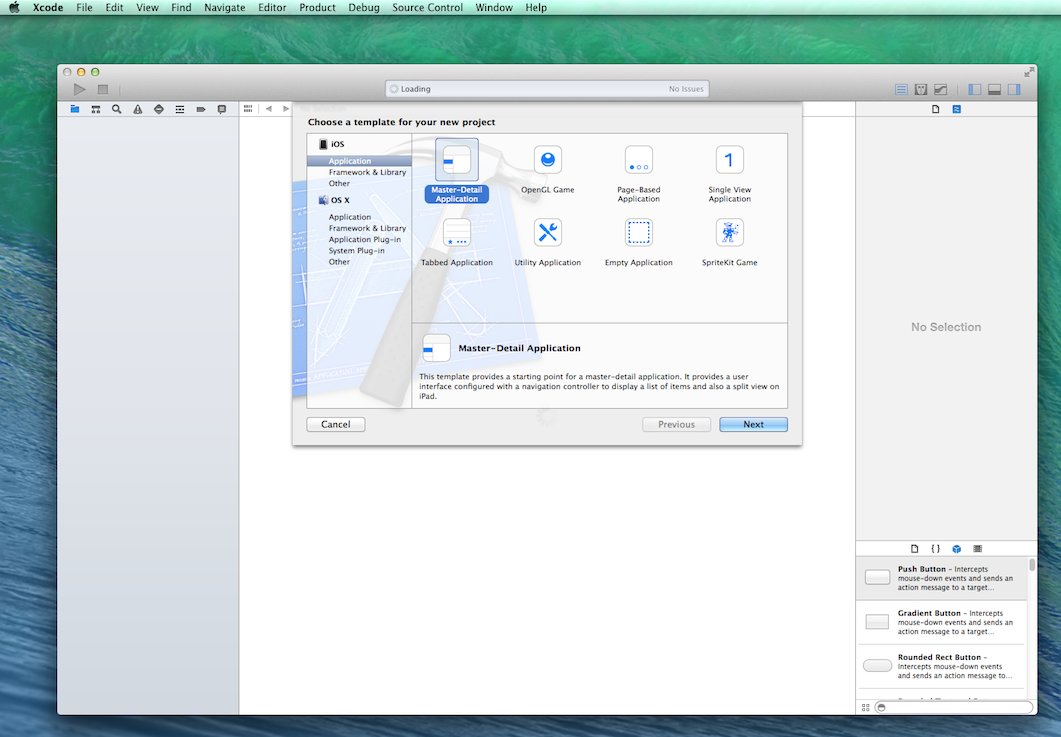Open the Editor menu
Viewport: 1061px width, 737px height.
click(x=272, y=7)
